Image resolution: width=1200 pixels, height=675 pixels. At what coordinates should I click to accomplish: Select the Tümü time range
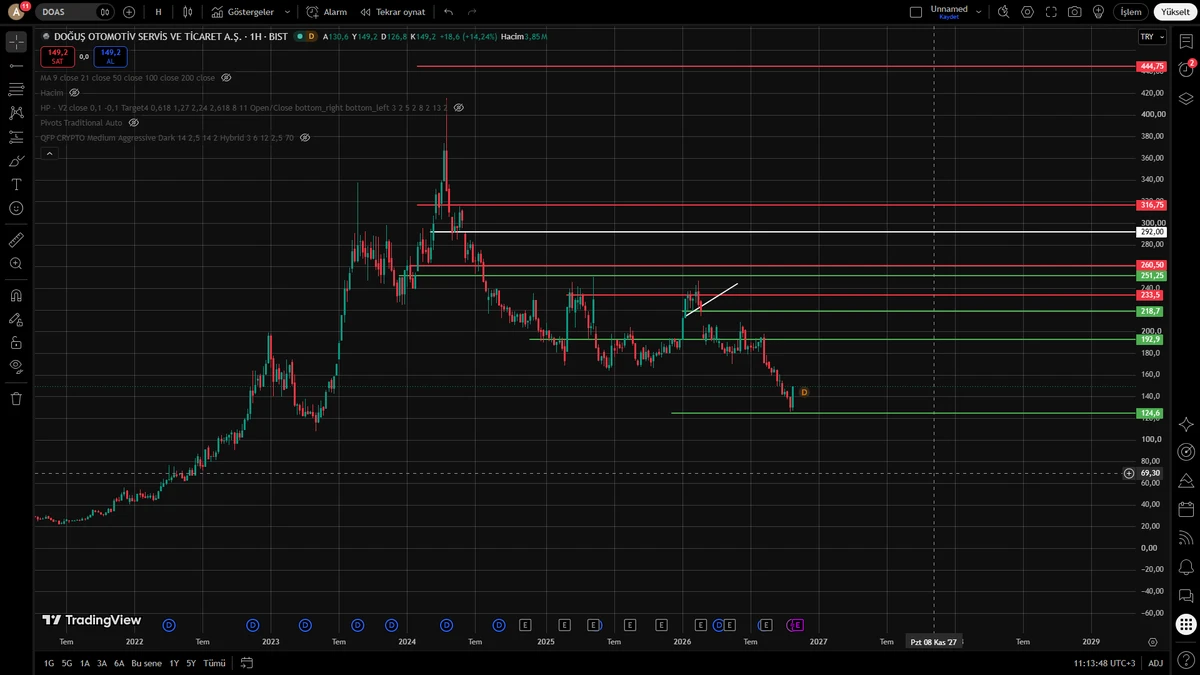click(x=214, y=663)
